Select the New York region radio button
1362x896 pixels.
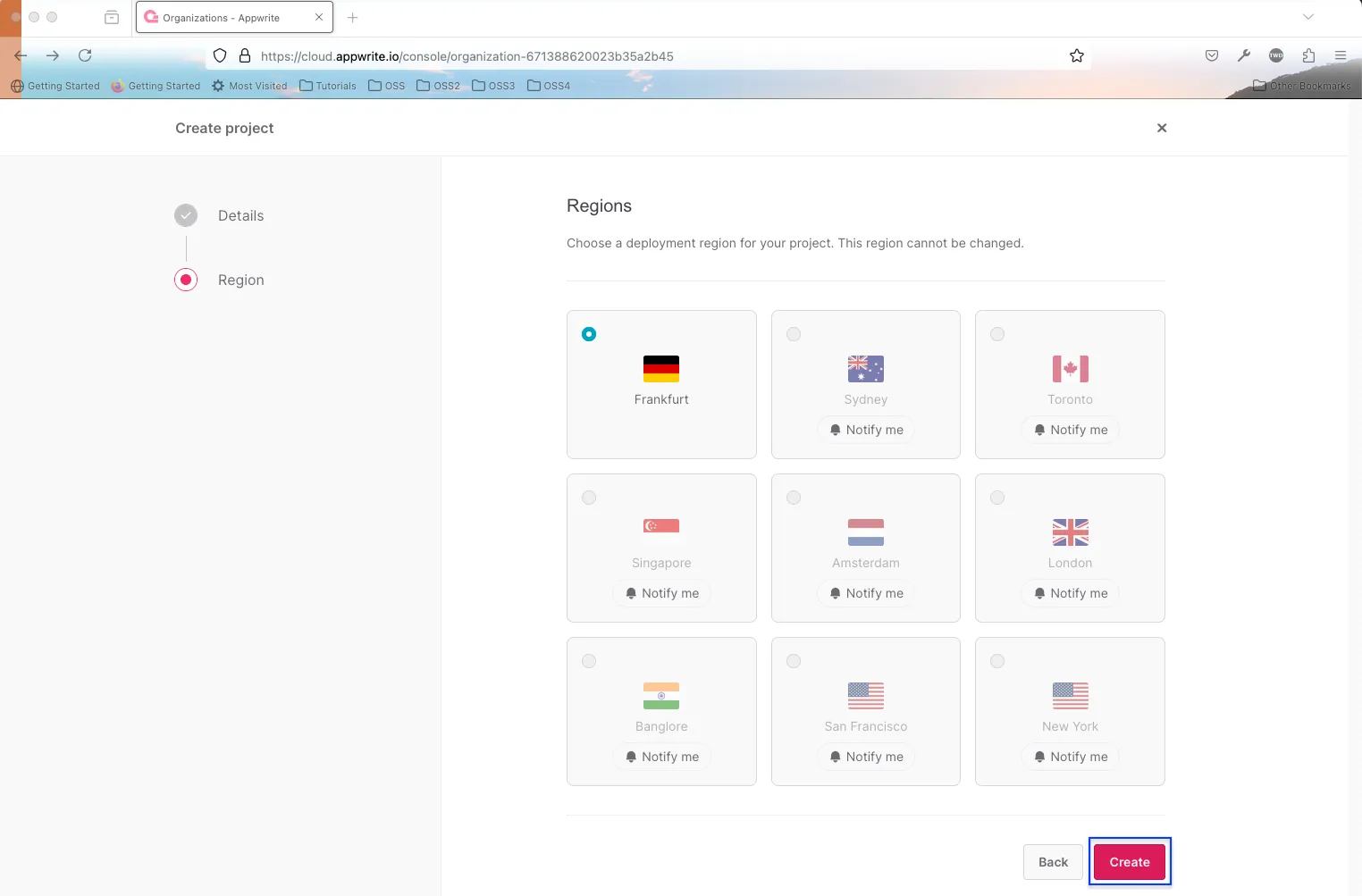997,661
